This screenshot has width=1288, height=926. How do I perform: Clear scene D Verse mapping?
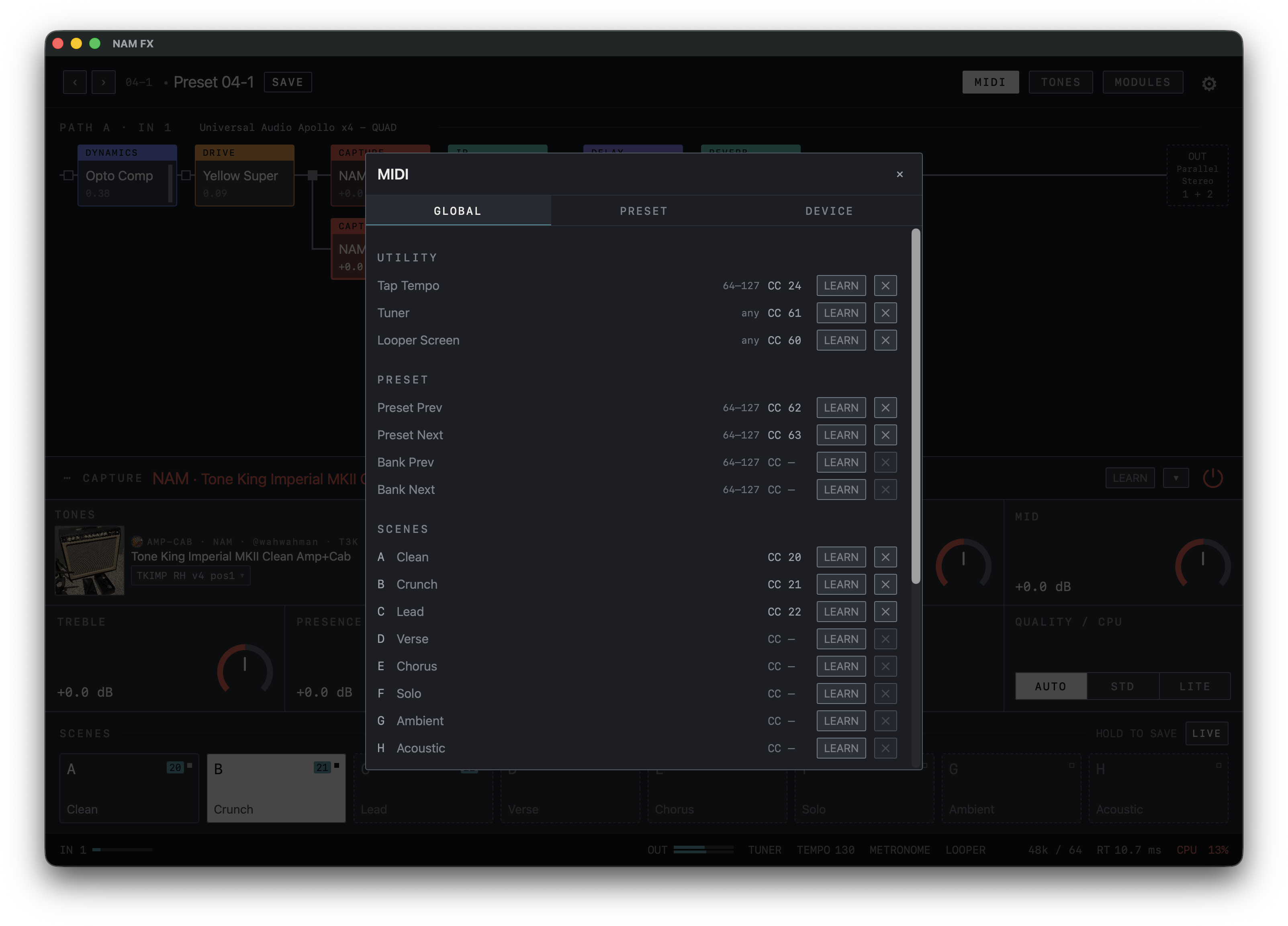pos(885,639)
